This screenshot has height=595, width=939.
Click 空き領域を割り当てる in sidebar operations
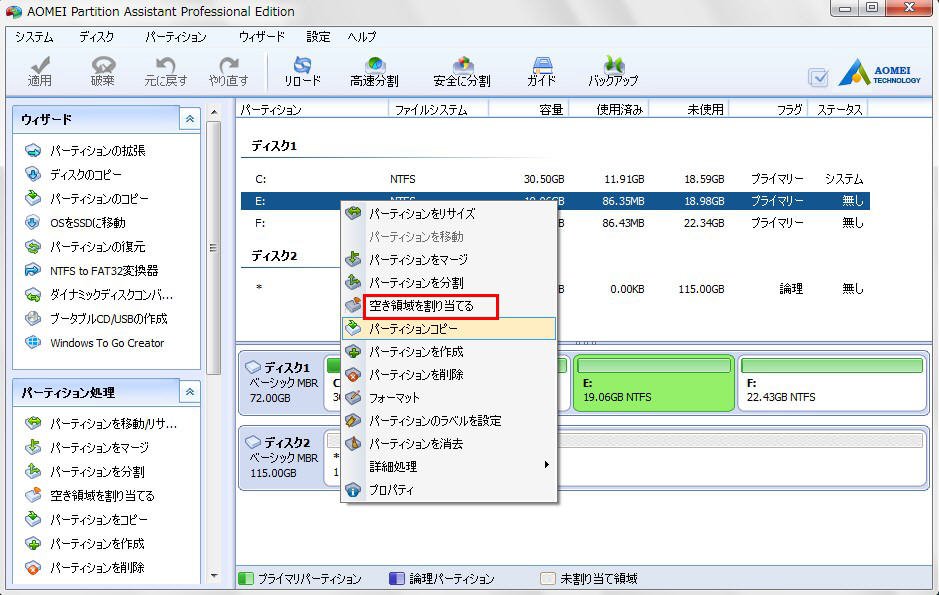click(102, 496)
